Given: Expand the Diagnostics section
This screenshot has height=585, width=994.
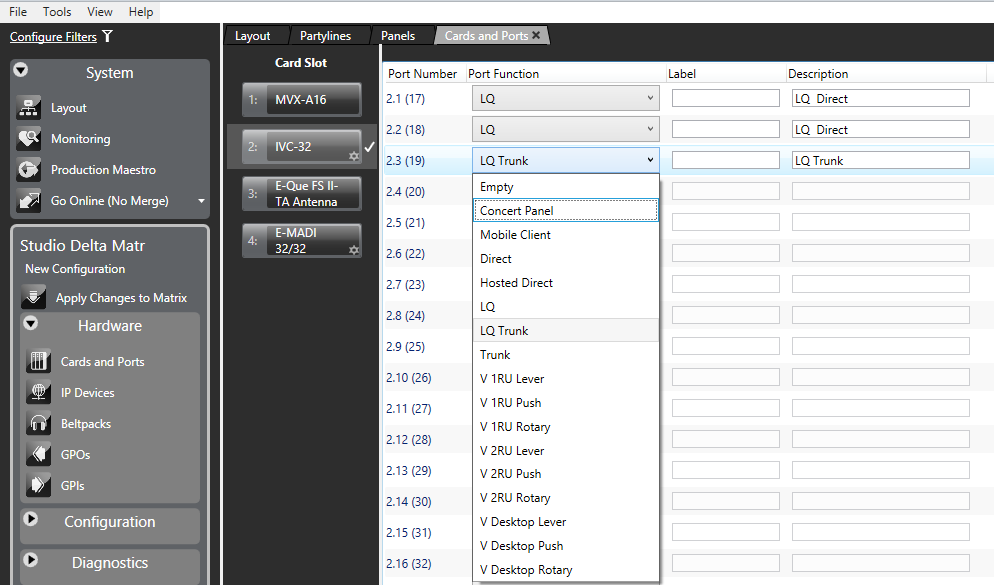Looking at the screenshot, I should 31,561.
